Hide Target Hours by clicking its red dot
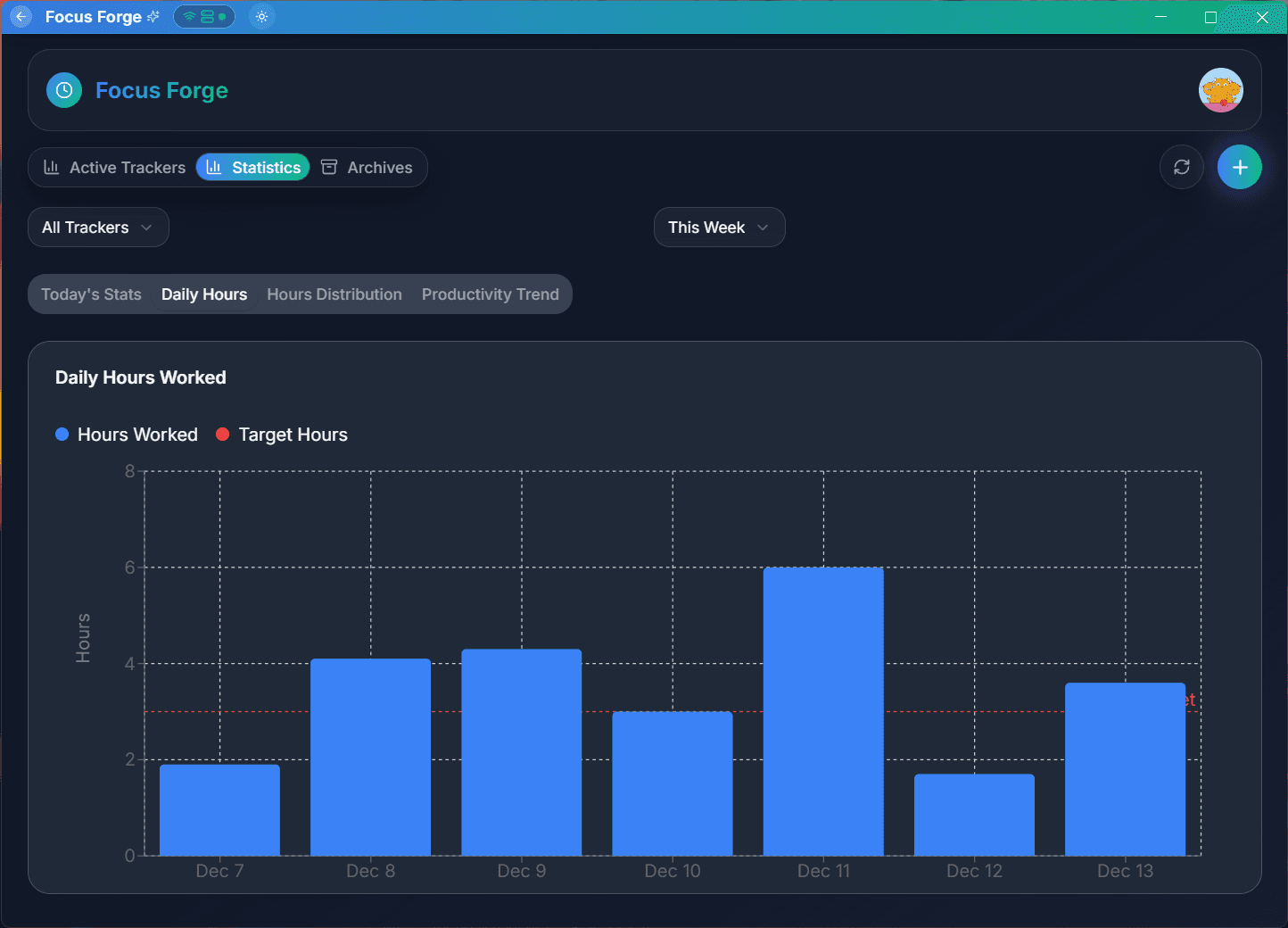Screen dimensions: 1288x928 tap(222, 435)
